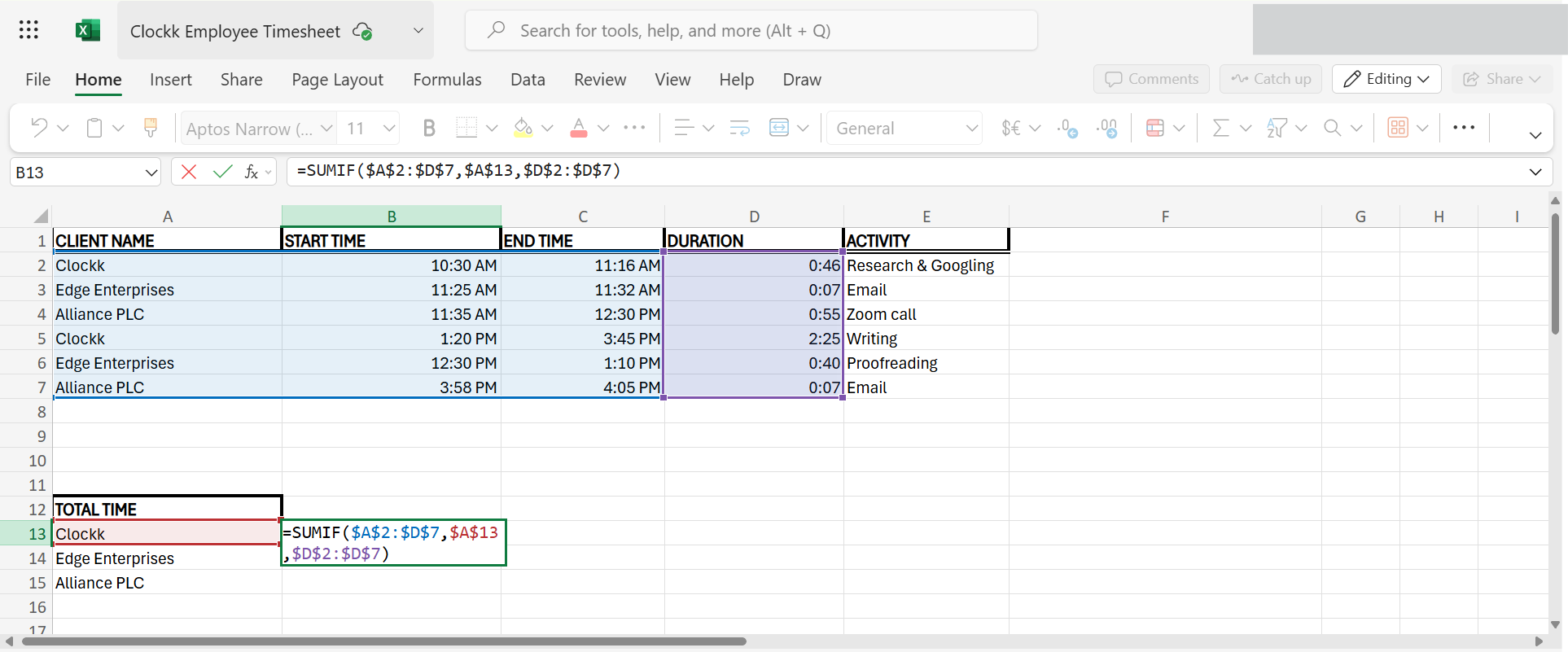
Task: Click the Add-ins grid icon
Action: 1398,128
